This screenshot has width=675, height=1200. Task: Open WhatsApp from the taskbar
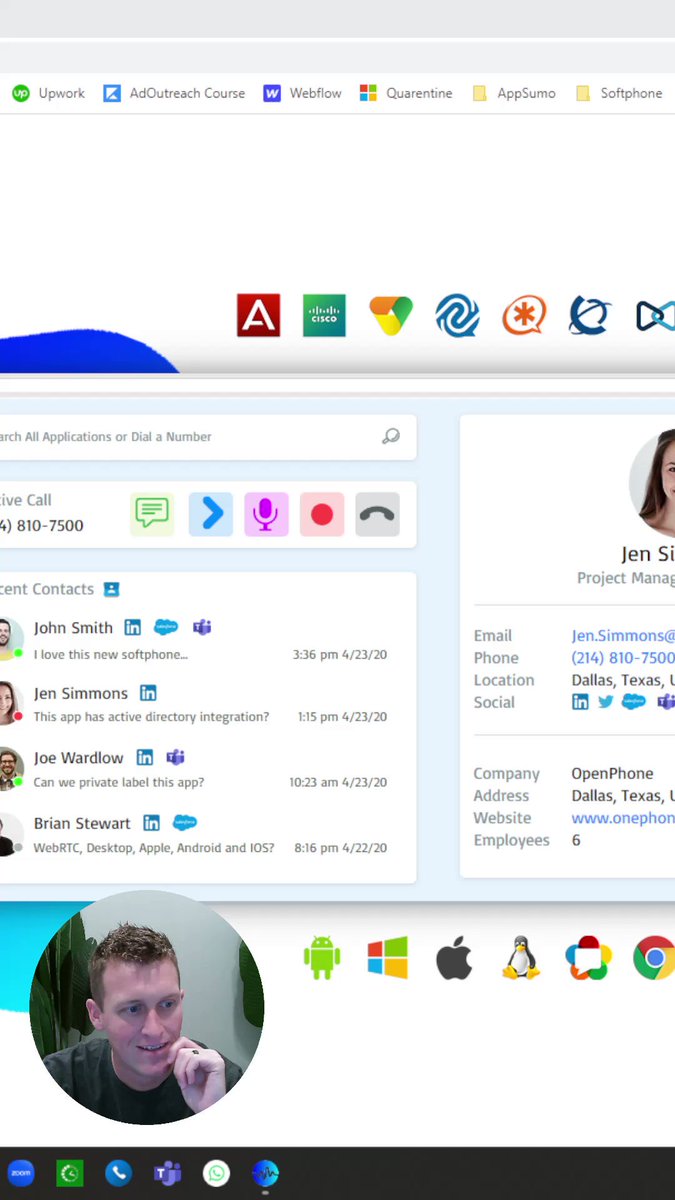[x=216, y=1172]
